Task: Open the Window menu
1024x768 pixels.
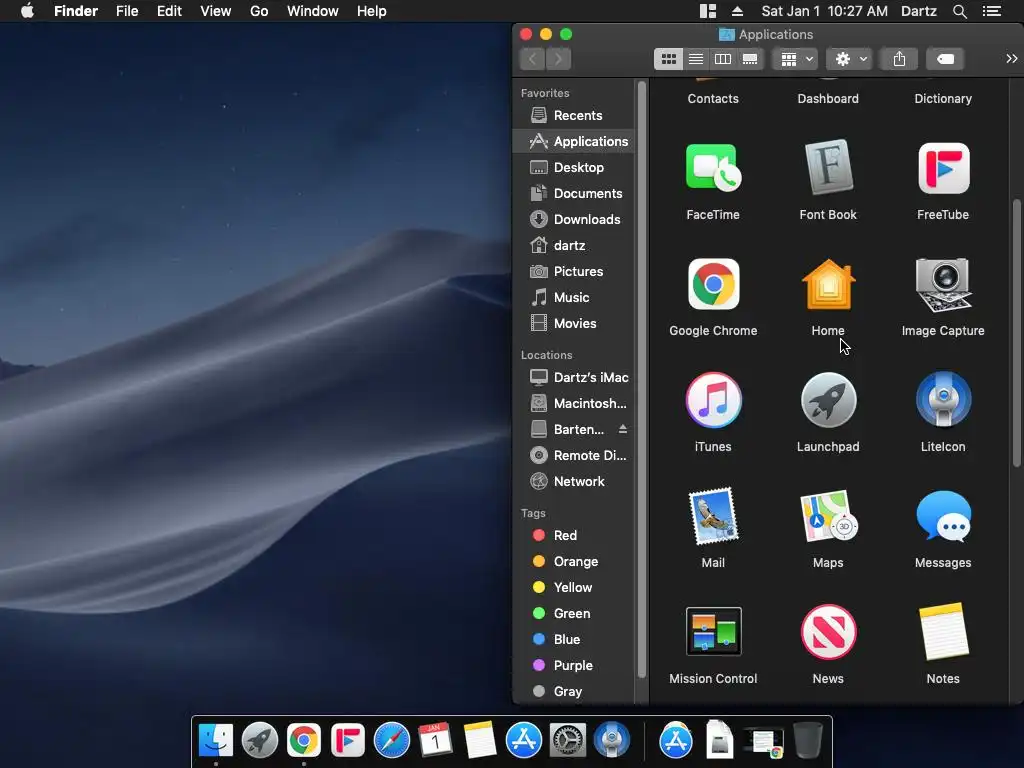Action: (x=313, y=11)
